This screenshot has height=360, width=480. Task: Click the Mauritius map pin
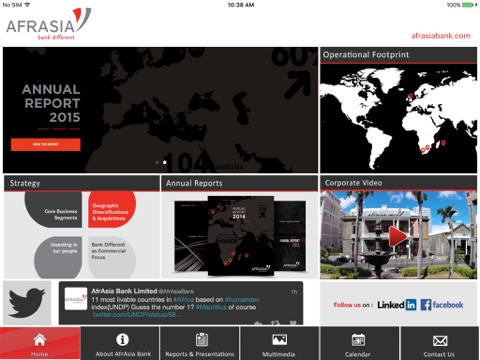click(443, 143)
